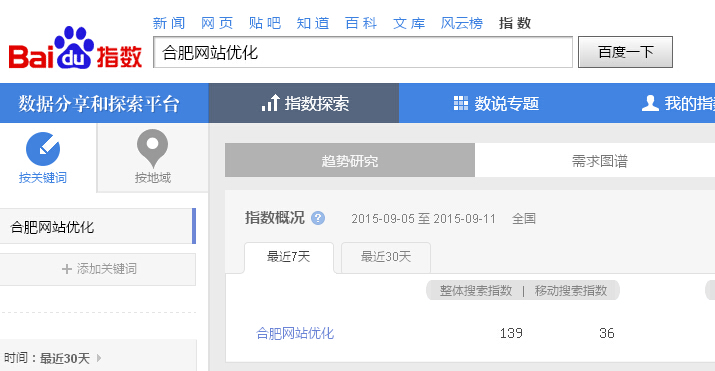715x371 pixels.
Task: Select the 按地域 location pin icon
Action: (x=152, y=149)
